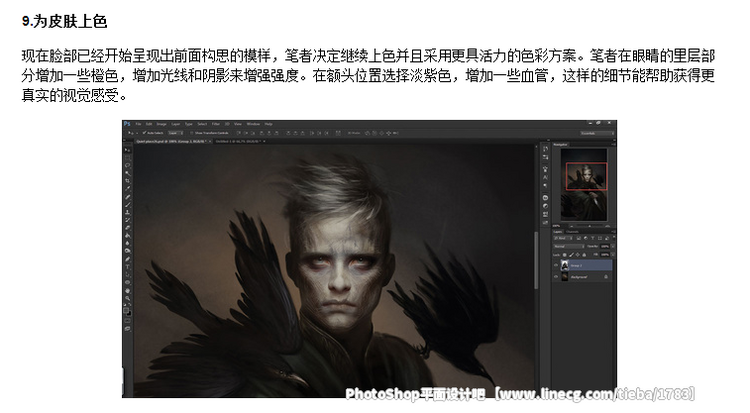Screen dimensions: 750x413
Task: Select the Crop tool
Action: [x=127, y=181]
